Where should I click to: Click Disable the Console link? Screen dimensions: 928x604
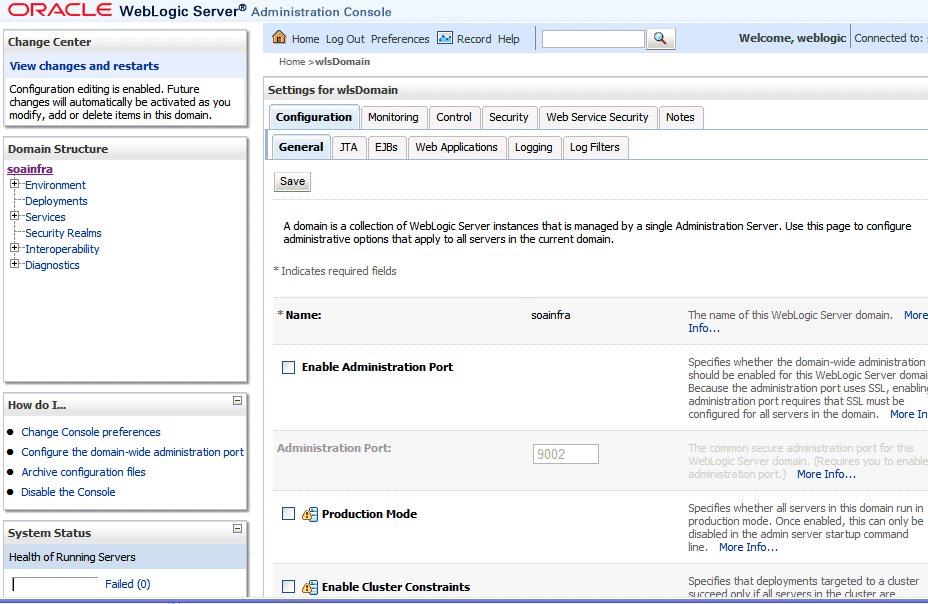coord(68,492)
